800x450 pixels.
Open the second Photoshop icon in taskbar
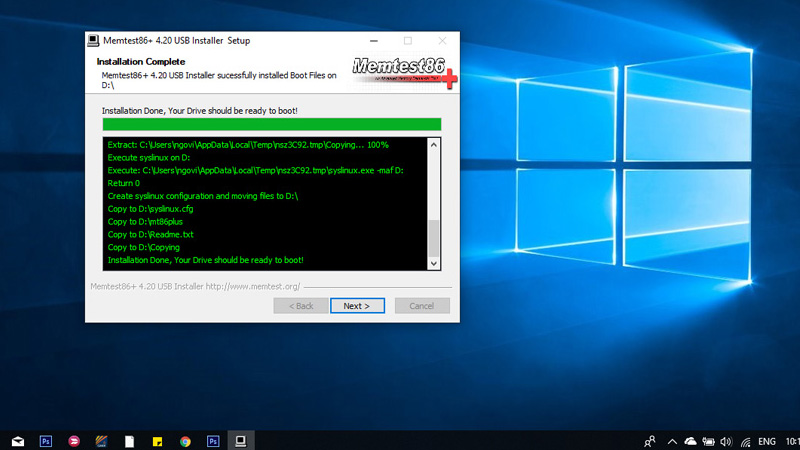pos(213,441)
